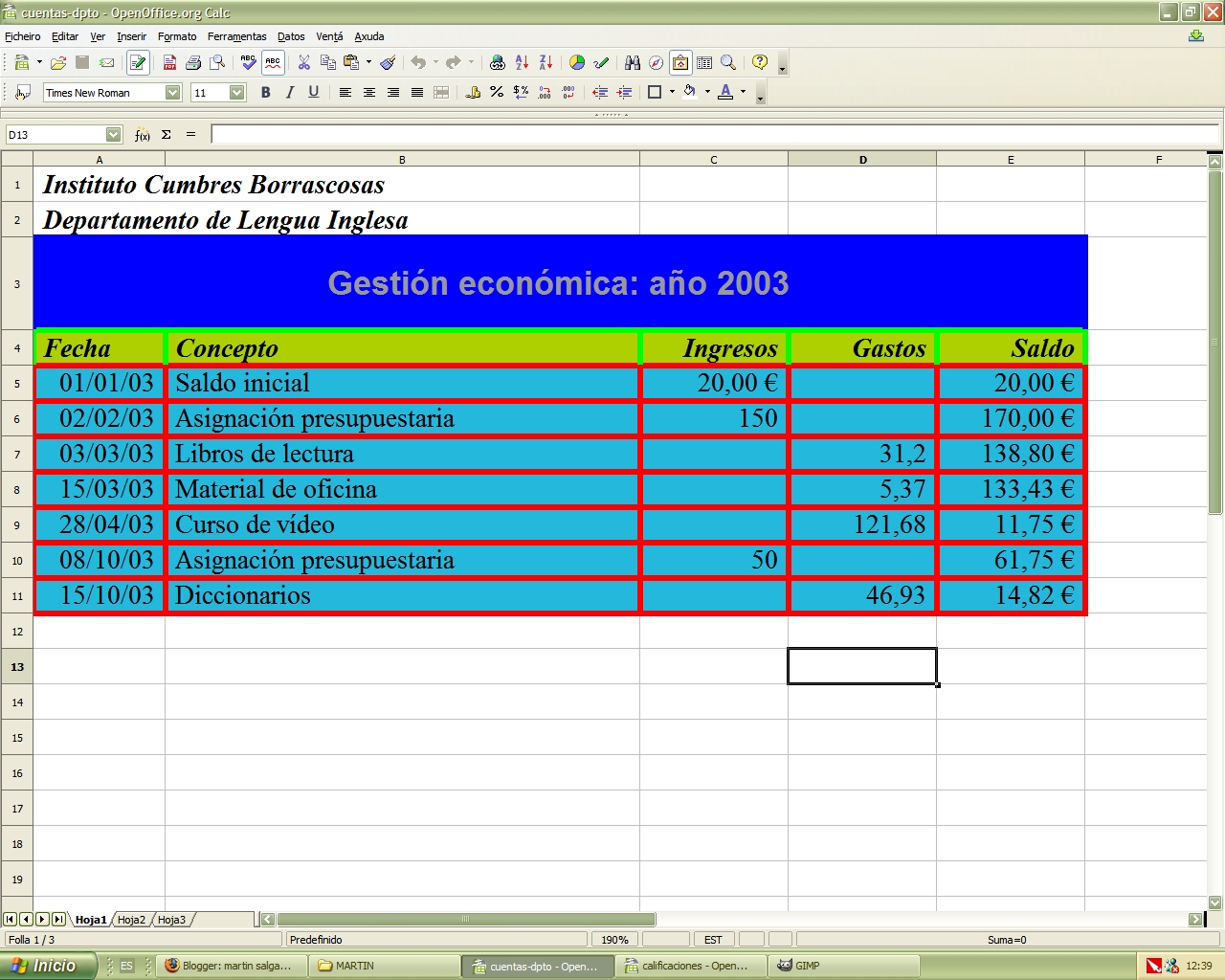Enable AutoSpellcheck

(x=273, y=62)
